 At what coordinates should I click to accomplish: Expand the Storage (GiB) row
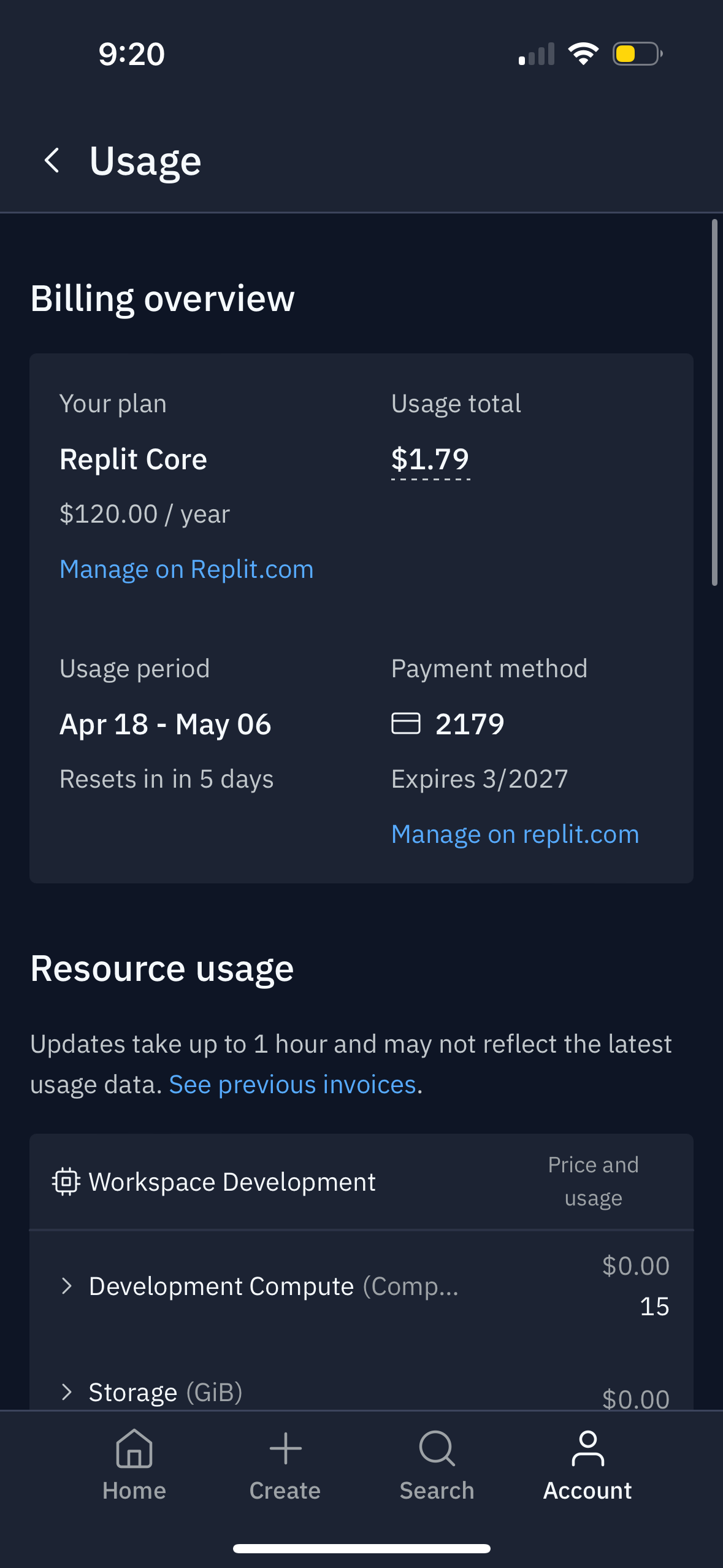tap(67, 1392)
